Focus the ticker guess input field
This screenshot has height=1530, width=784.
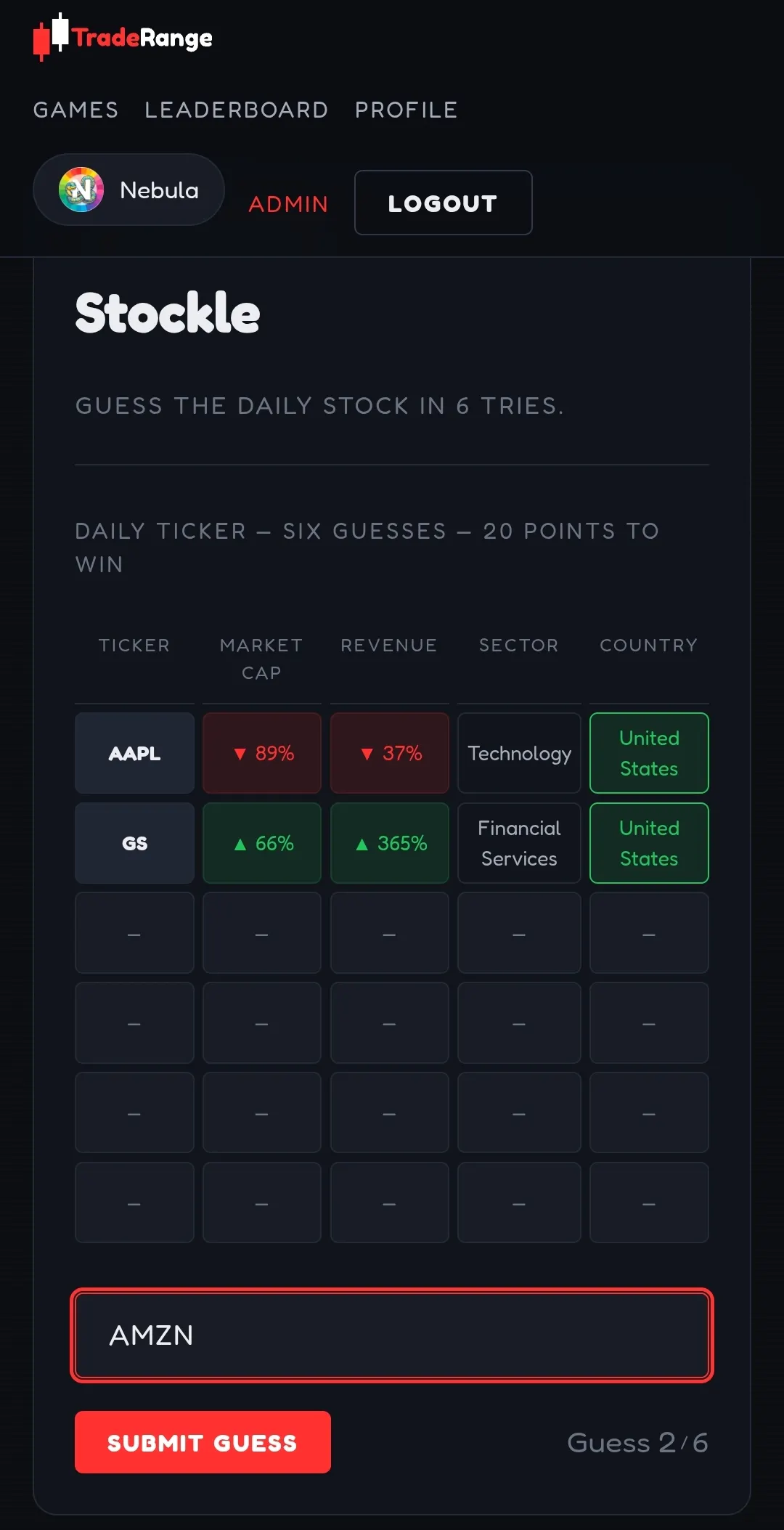pos(392,1335)
